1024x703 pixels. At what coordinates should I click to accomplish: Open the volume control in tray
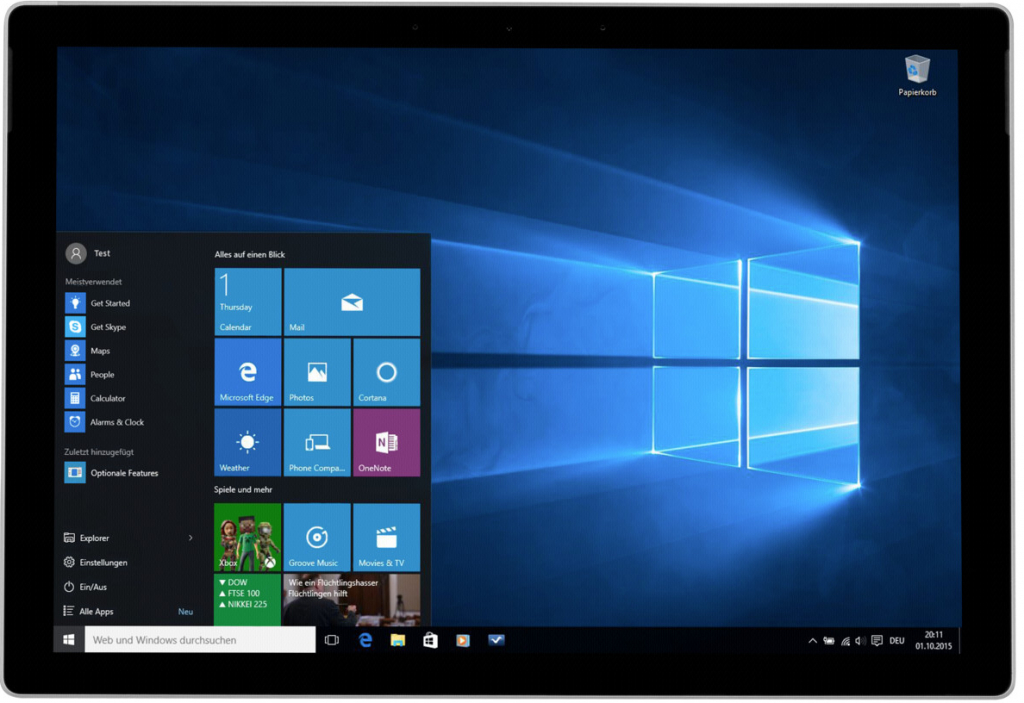point(860,641)
